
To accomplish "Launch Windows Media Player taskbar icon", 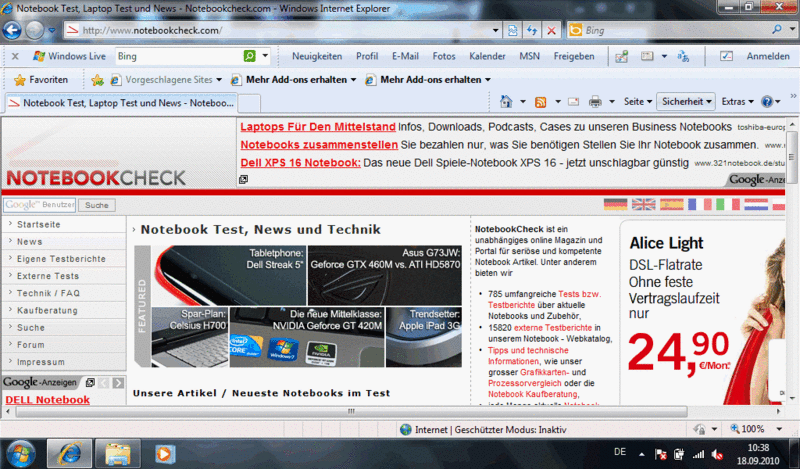I will click(165, 453).
